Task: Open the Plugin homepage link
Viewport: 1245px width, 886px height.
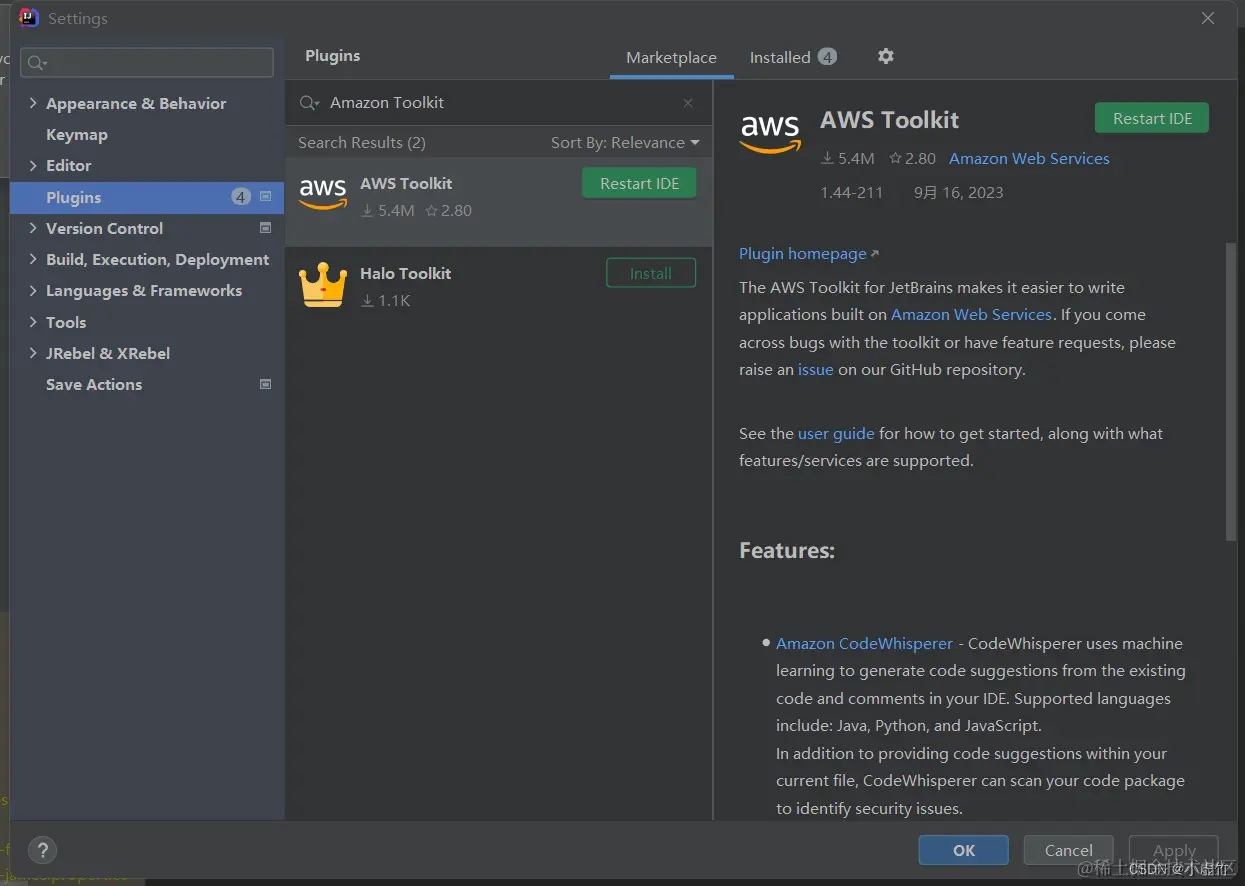Action: (808, 253)
